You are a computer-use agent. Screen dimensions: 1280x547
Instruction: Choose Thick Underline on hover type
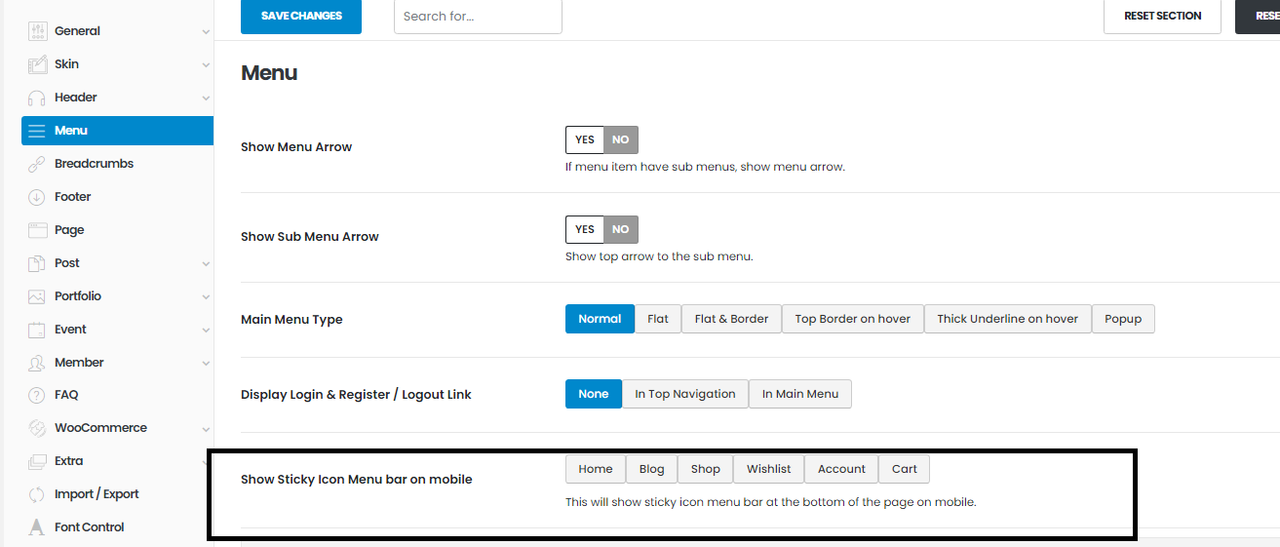click(1008, 319)
